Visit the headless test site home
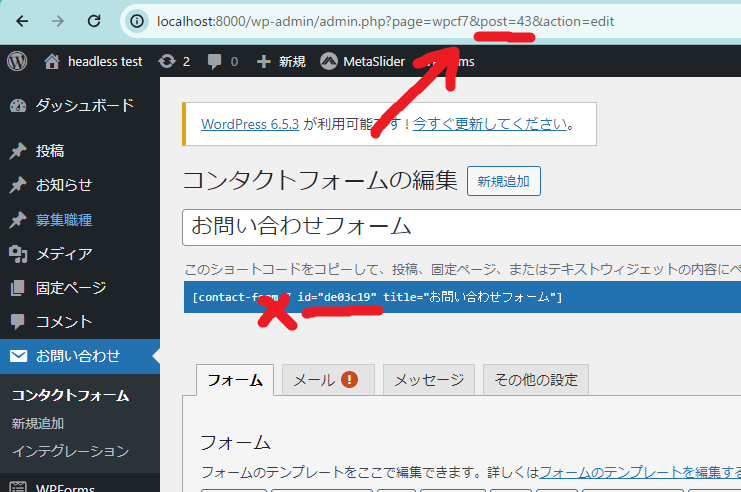The width and height of the screenshot is (741, 492). point(93,61)
